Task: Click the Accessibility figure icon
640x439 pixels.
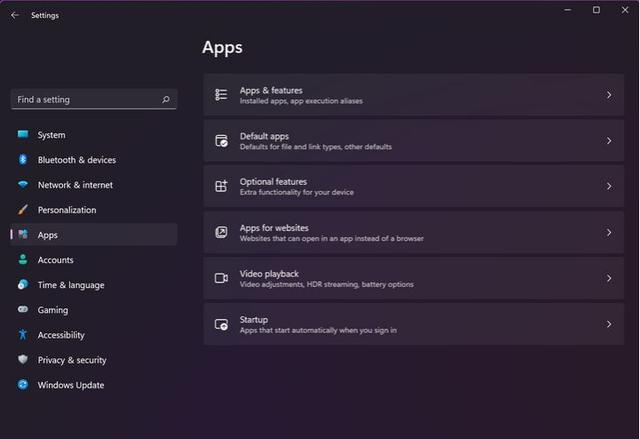Action: [x=23, y=335]
